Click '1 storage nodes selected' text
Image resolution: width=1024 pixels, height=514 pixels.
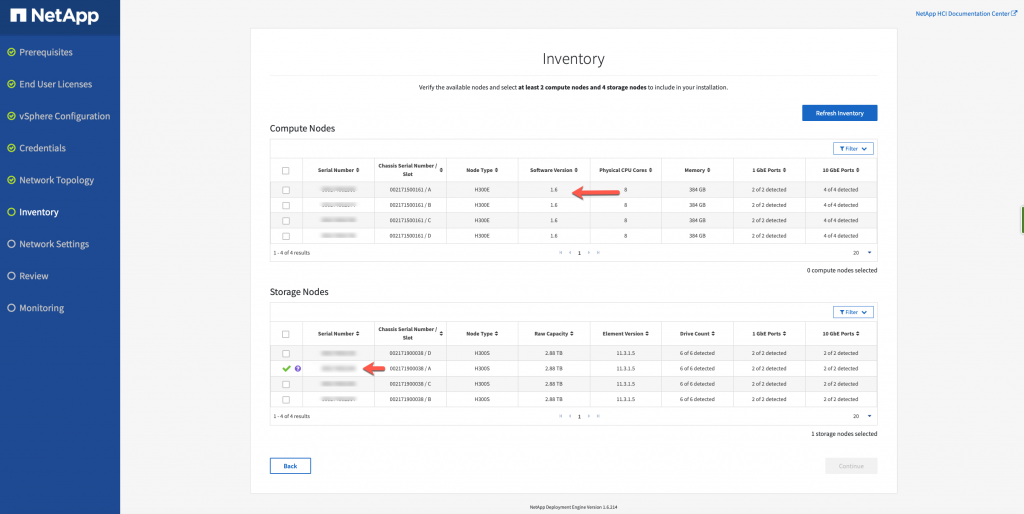(844, 434)
